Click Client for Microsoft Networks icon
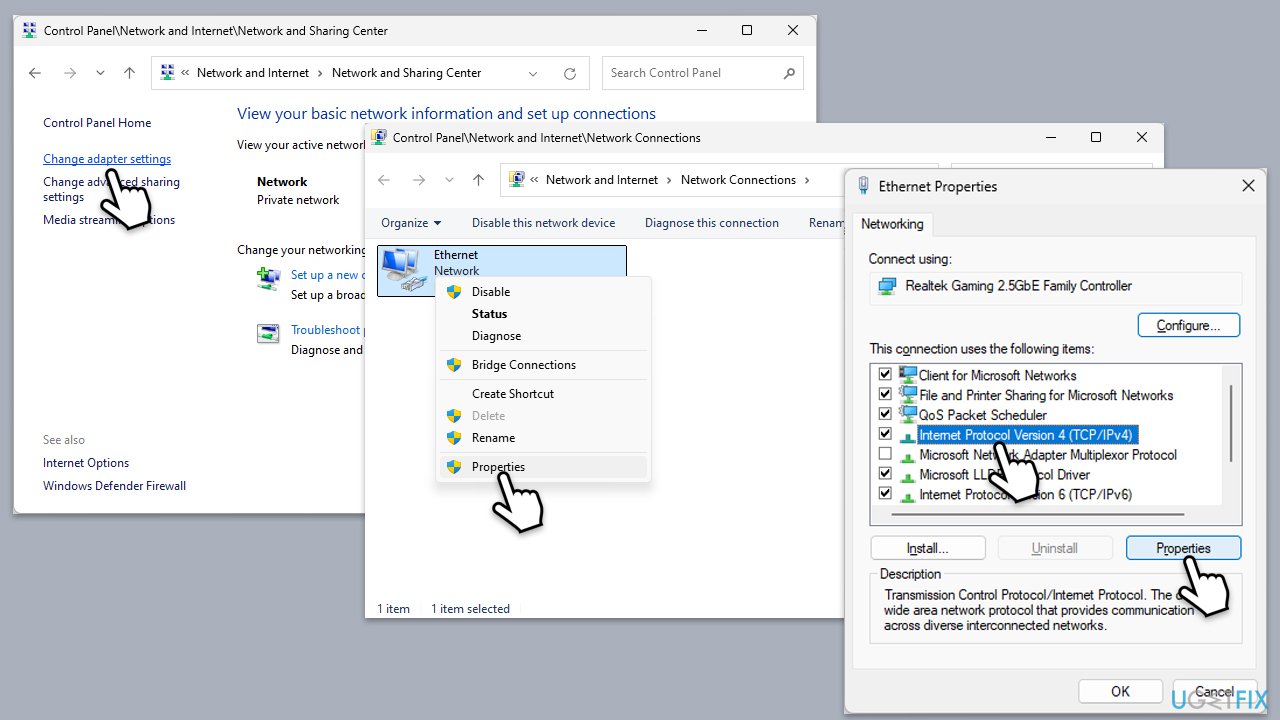The width and height of the screenshot is (1280, 720). (908, 374)
